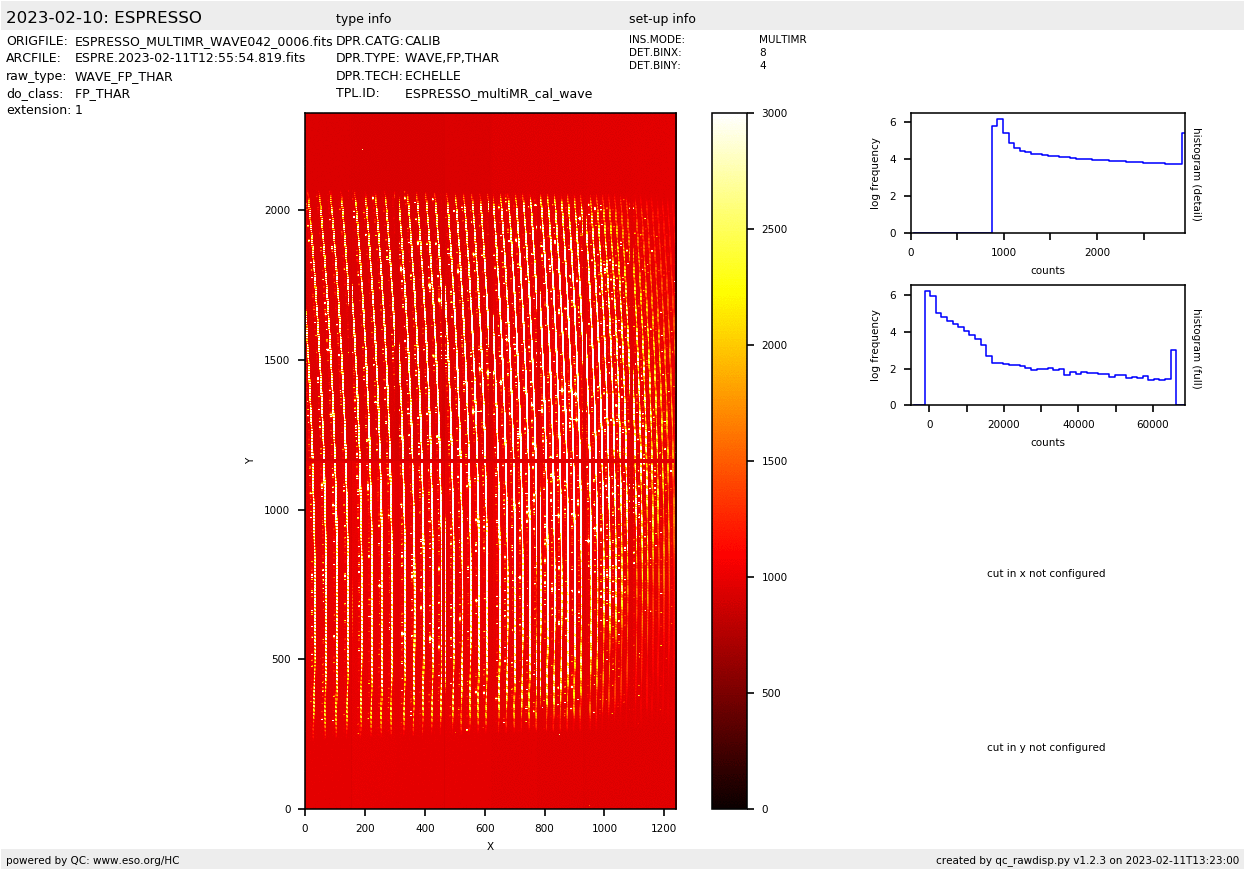Click the WAVE_FP_THAR raw_type value
Screen dimensions: 1245x870
point(123,77)
